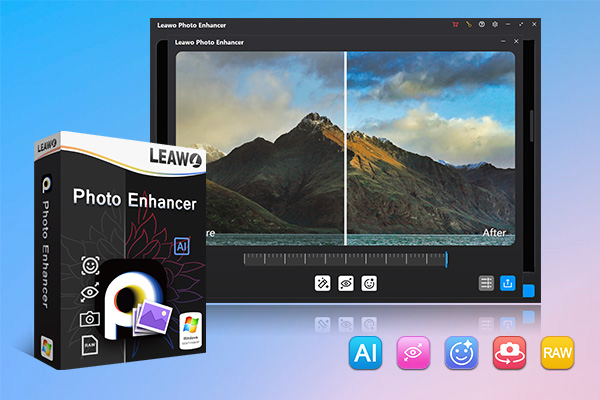
Task: Click the before/after divider line on photo
Action: (345, 149)
